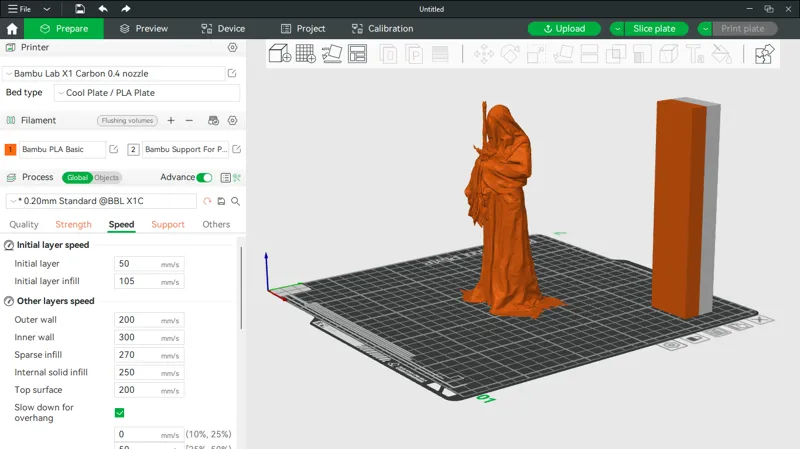Reset the modified process preset icon
This screenshot has width=800, height=449.
[x=207, y=201]
